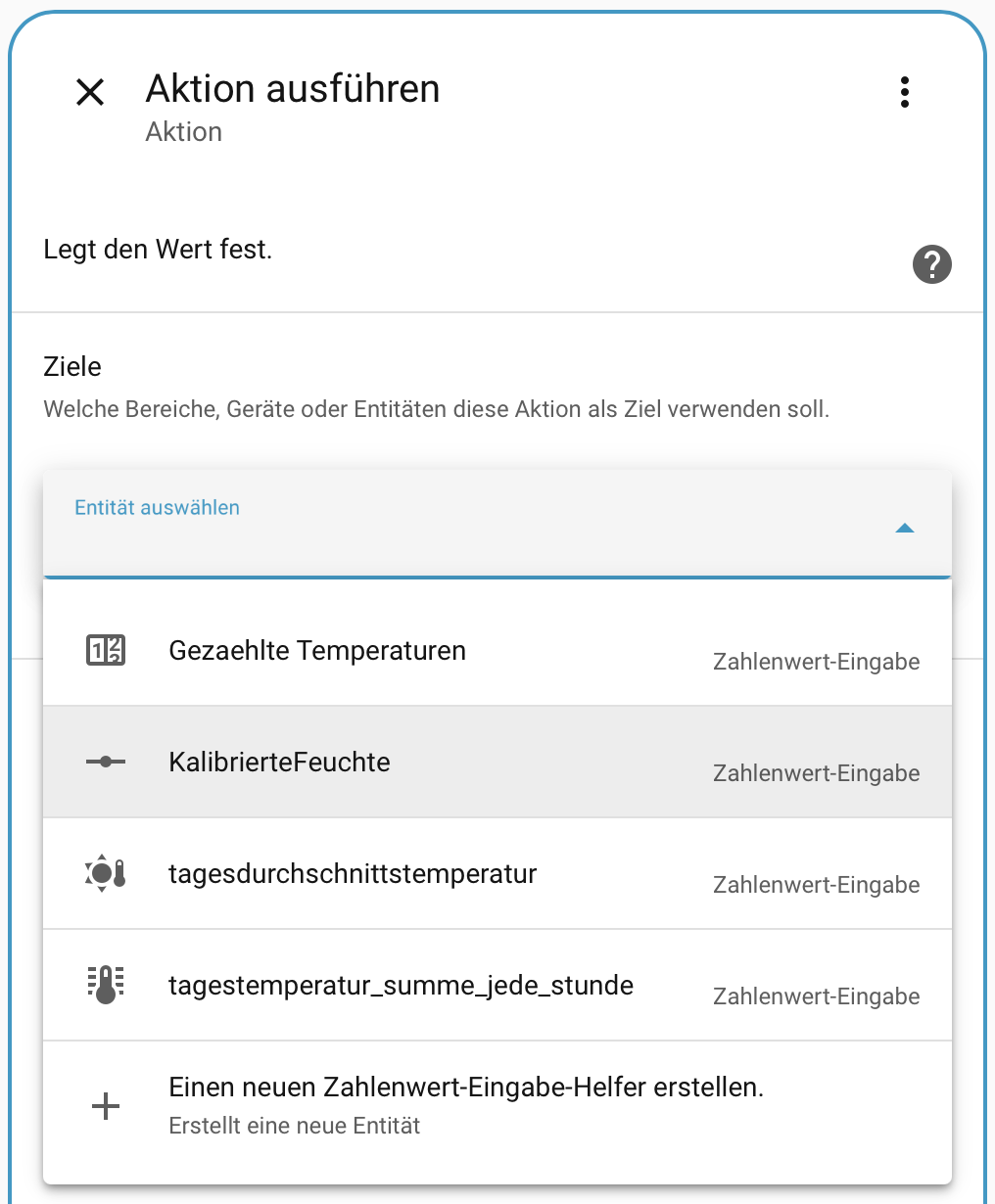Screen dimensions: 995x1204
Task: Click the help question mark icon
Action: pos(931,264)
